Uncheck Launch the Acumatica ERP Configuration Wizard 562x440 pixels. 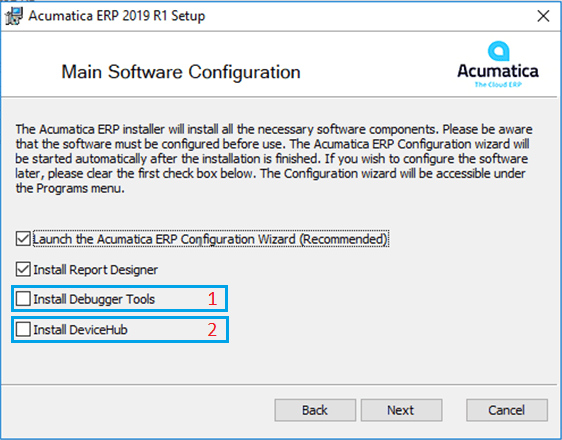point(23,239)
